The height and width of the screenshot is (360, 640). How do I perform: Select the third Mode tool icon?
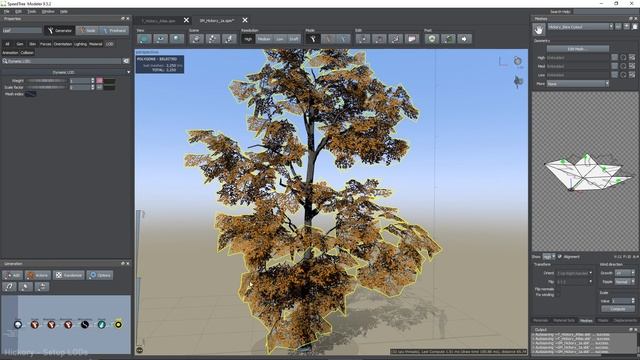pyautogui.click(x=344, y=39)
